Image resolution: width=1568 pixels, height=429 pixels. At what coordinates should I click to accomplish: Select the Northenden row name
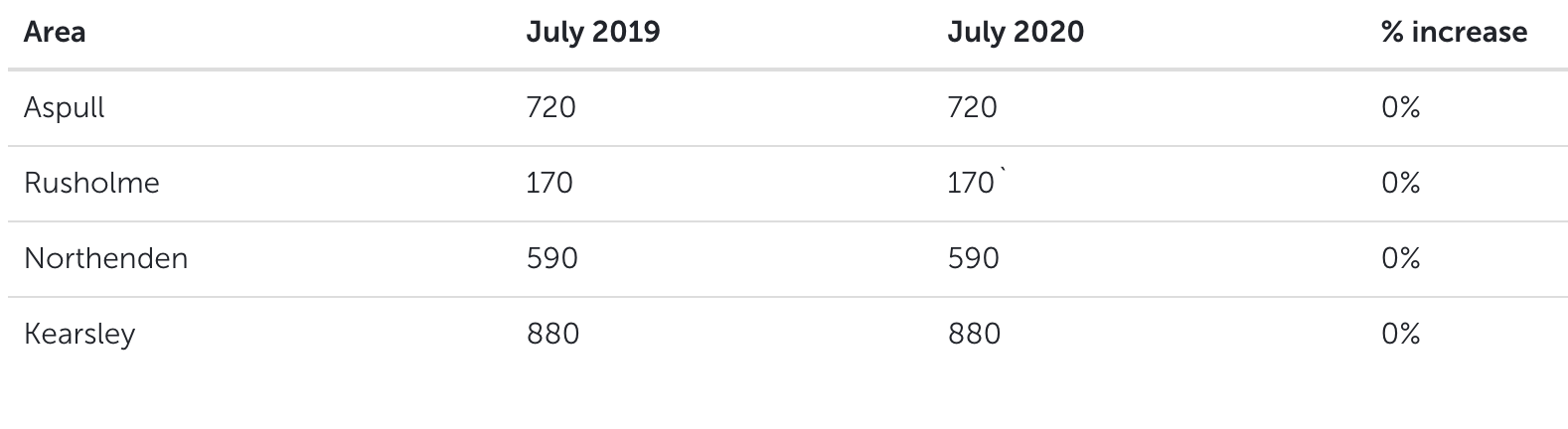(105, 258)
